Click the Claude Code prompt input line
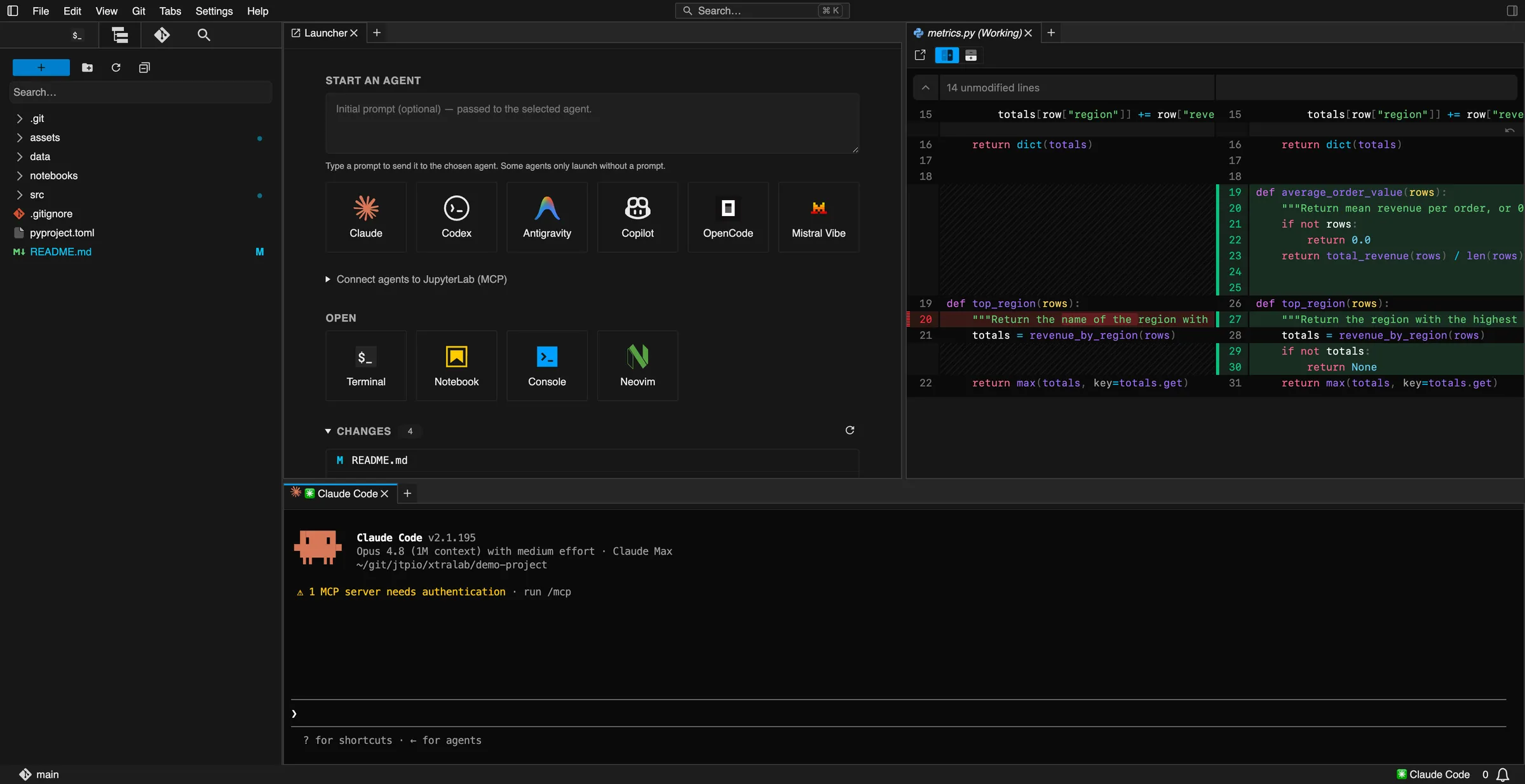 click(898, 713)
